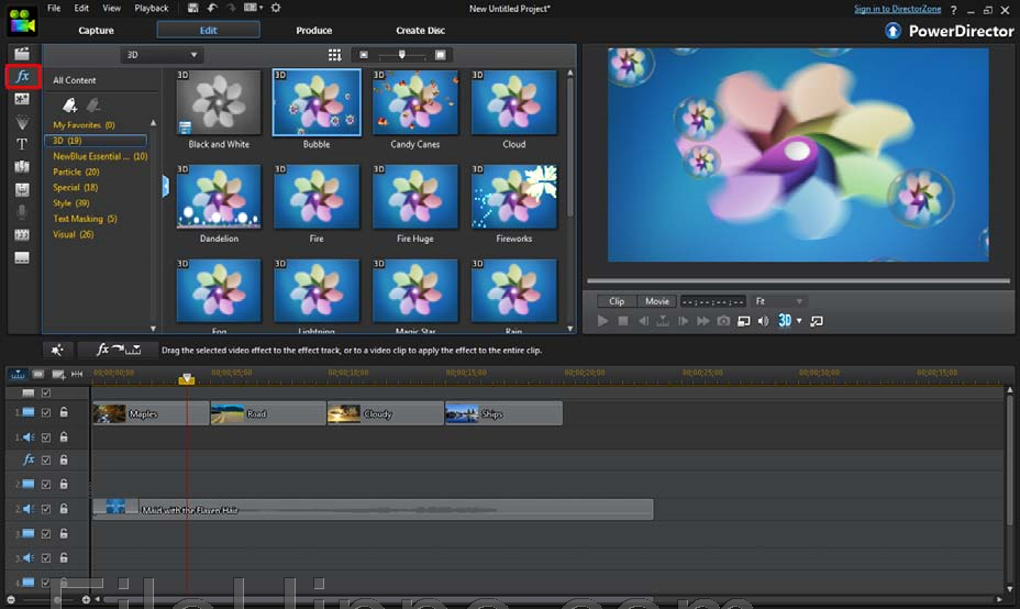
Task: Click the preview volume speaker icon
Action: 764,321
